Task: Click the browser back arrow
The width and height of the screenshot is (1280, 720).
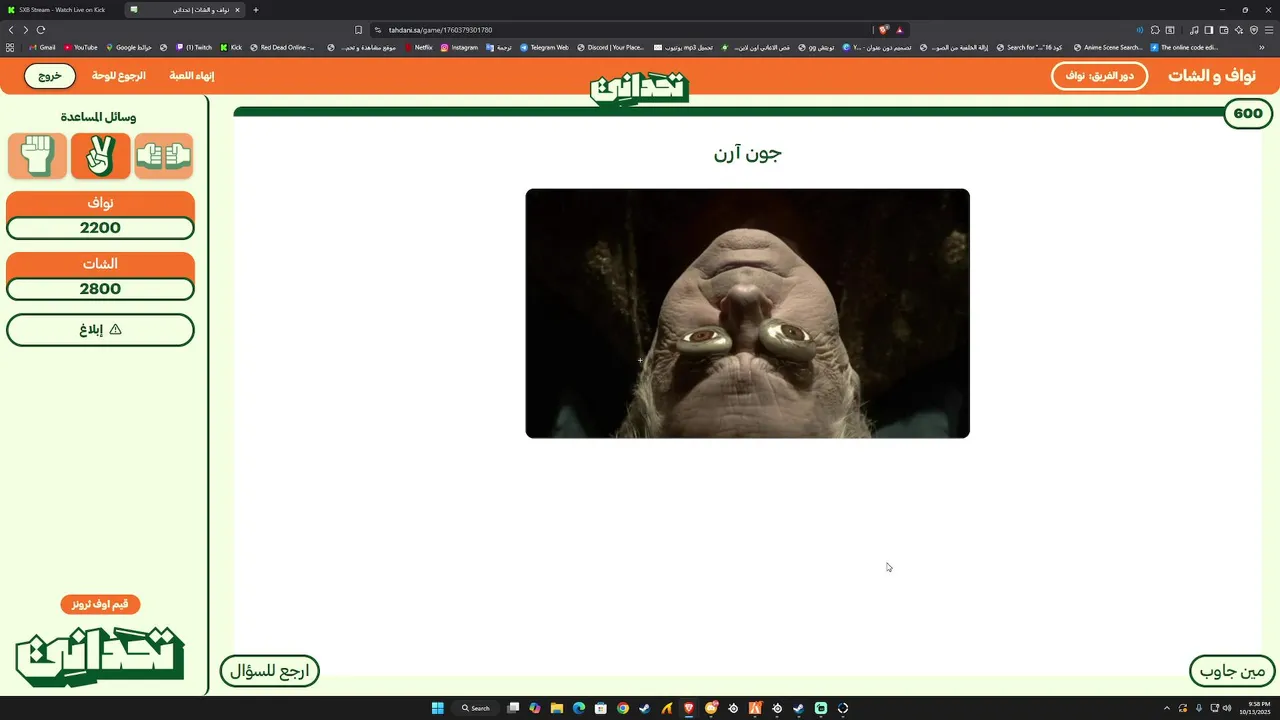Action: coord(11,30)
